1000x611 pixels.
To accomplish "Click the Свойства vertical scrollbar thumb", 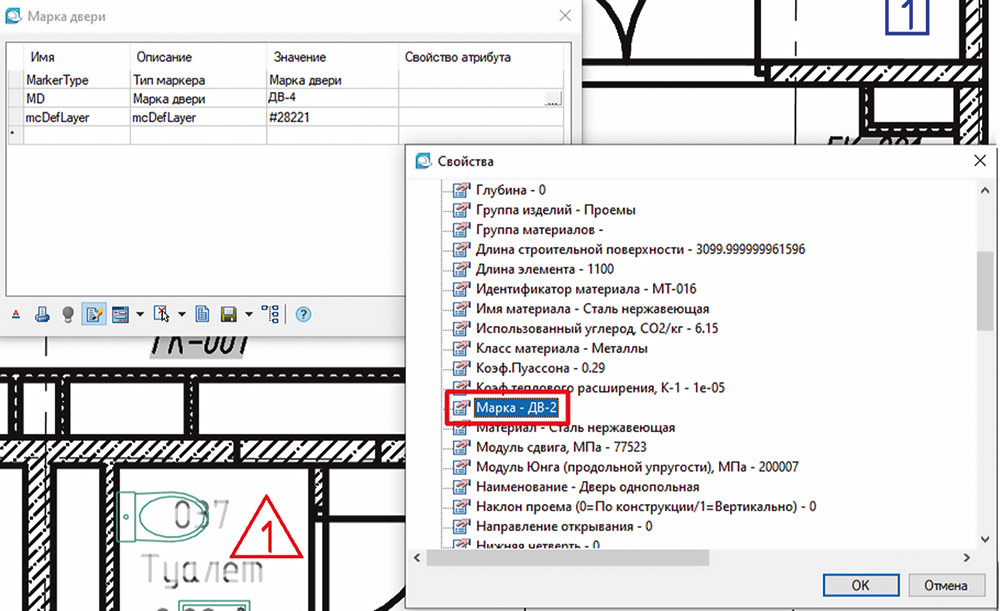I will [x=985, y=291].
